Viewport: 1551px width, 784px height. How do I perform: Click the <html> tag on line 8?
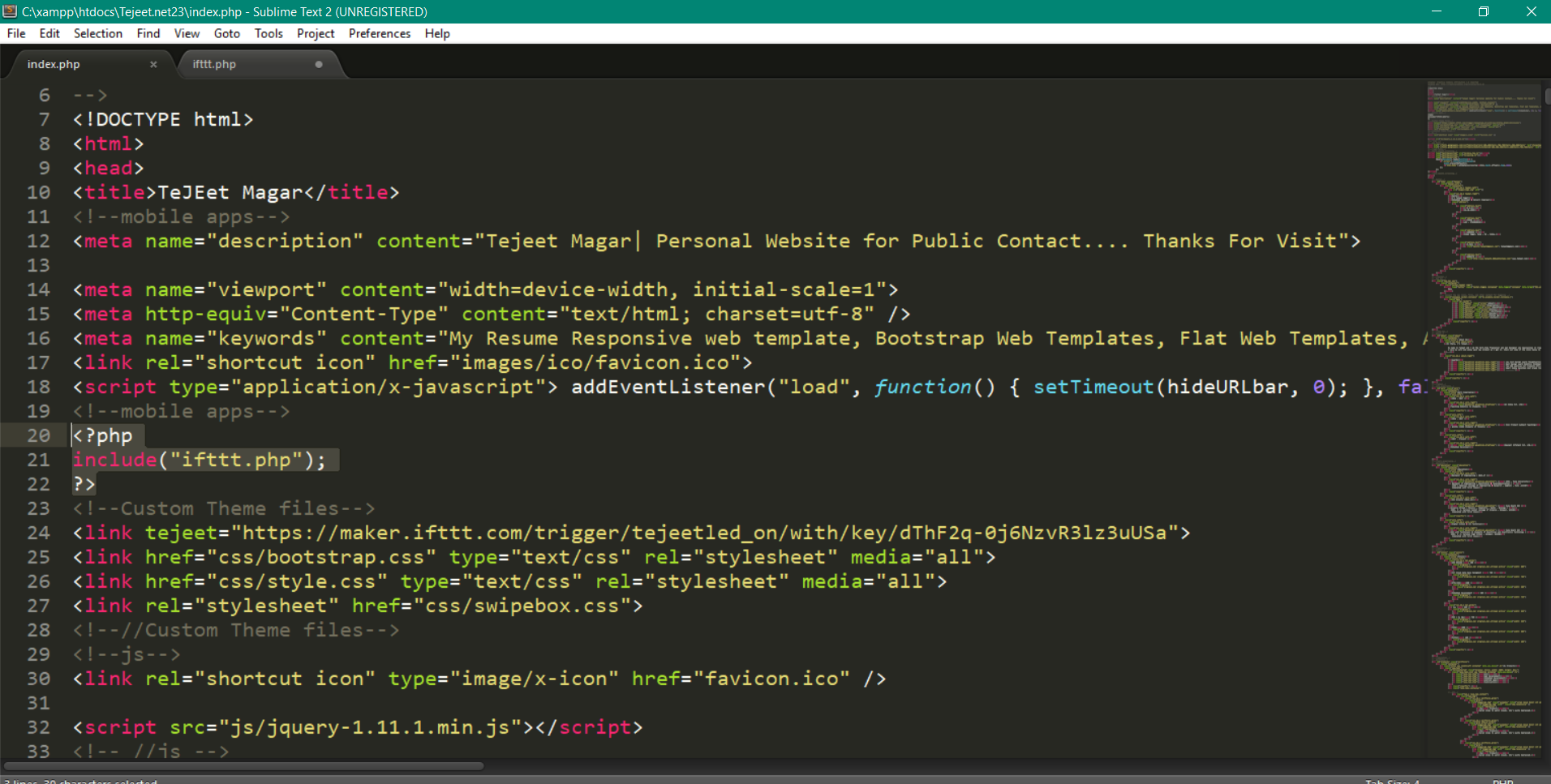point(109,144)
